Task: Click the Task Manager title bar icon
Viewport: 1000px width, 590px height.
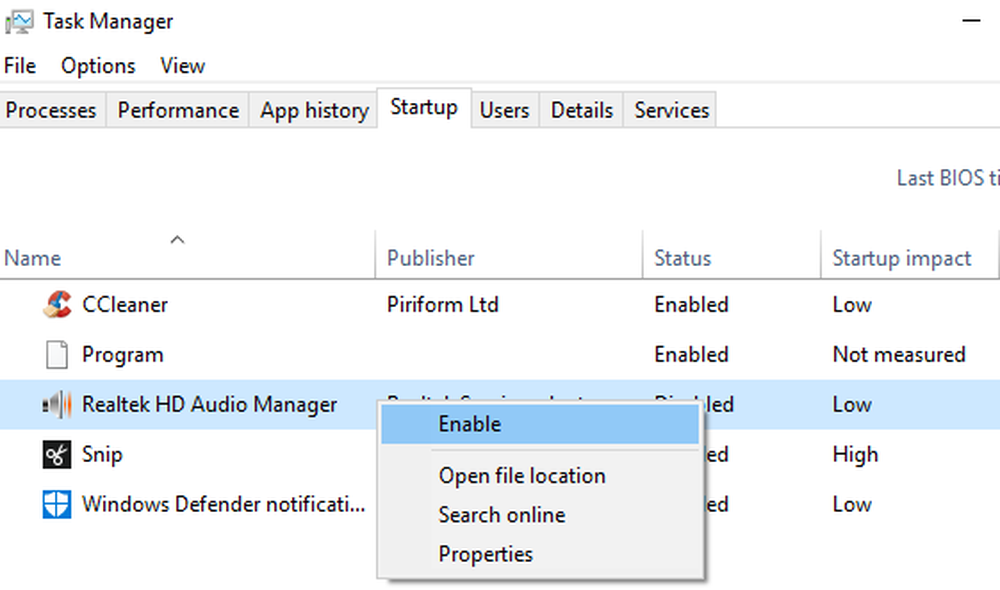Action: pos(20,21)
